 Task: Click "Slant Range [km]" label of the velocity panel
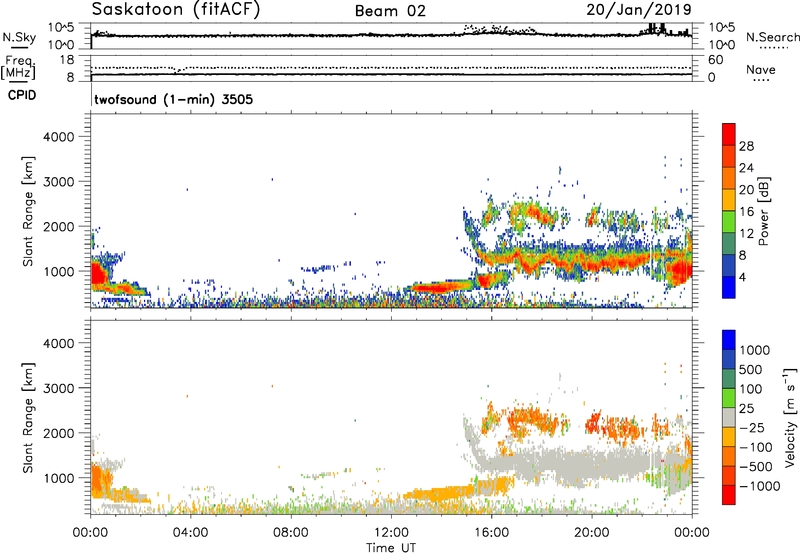point(28,418)
